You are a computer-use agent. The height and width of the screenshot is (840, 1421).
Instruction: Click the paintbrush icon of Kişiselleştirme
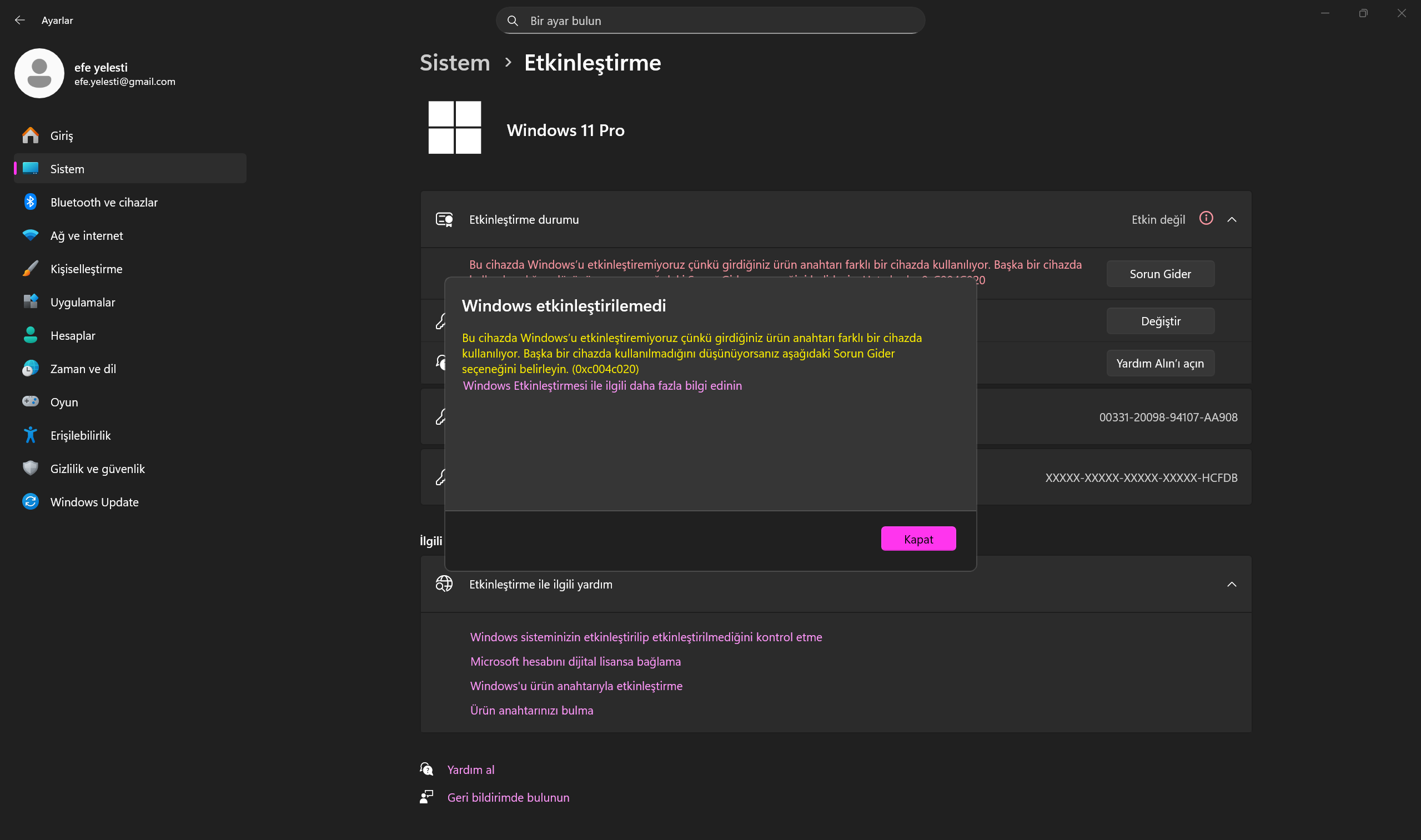tap(31, 268)
